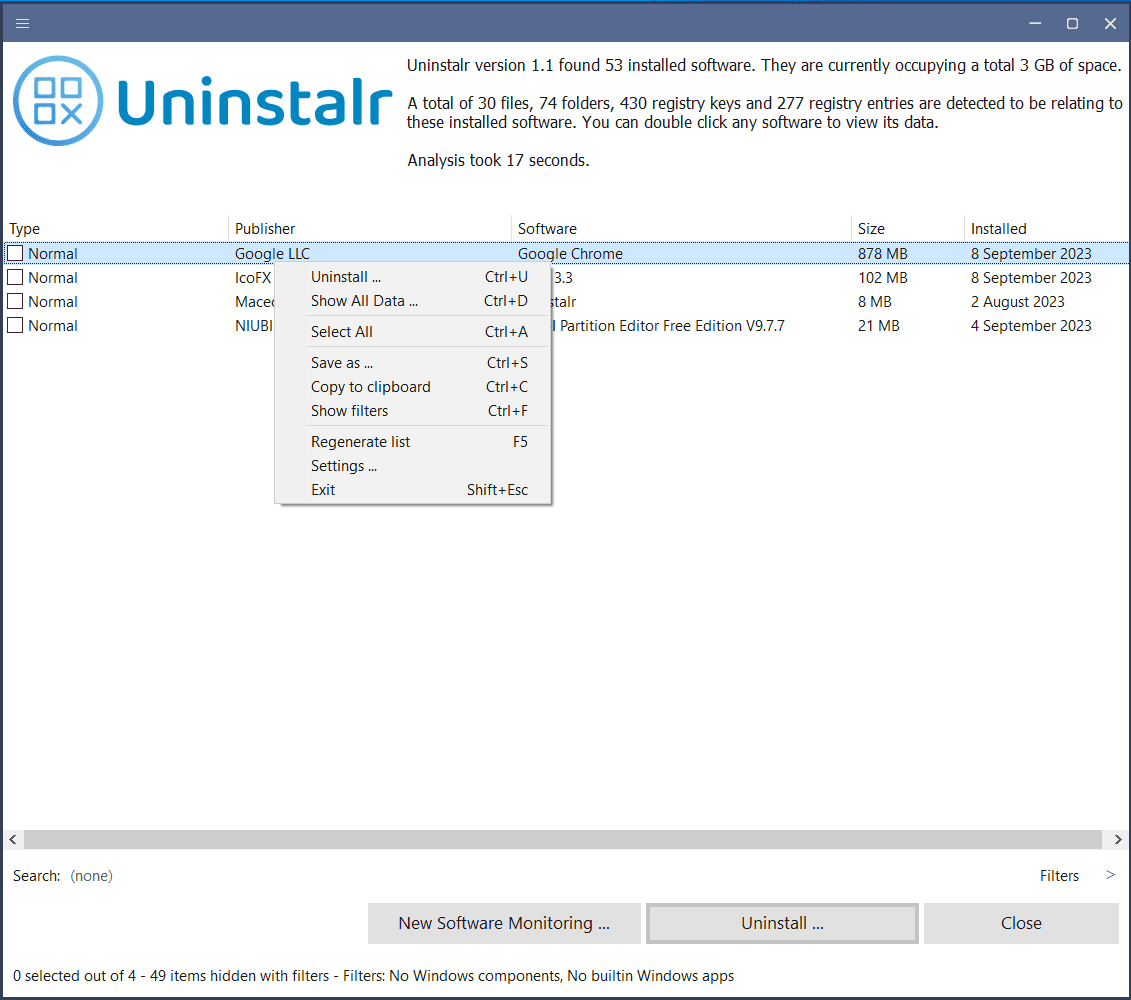1131x1000 pixels.
Task: Check the IcoFX row checkbox
Action: click(15, 277)
